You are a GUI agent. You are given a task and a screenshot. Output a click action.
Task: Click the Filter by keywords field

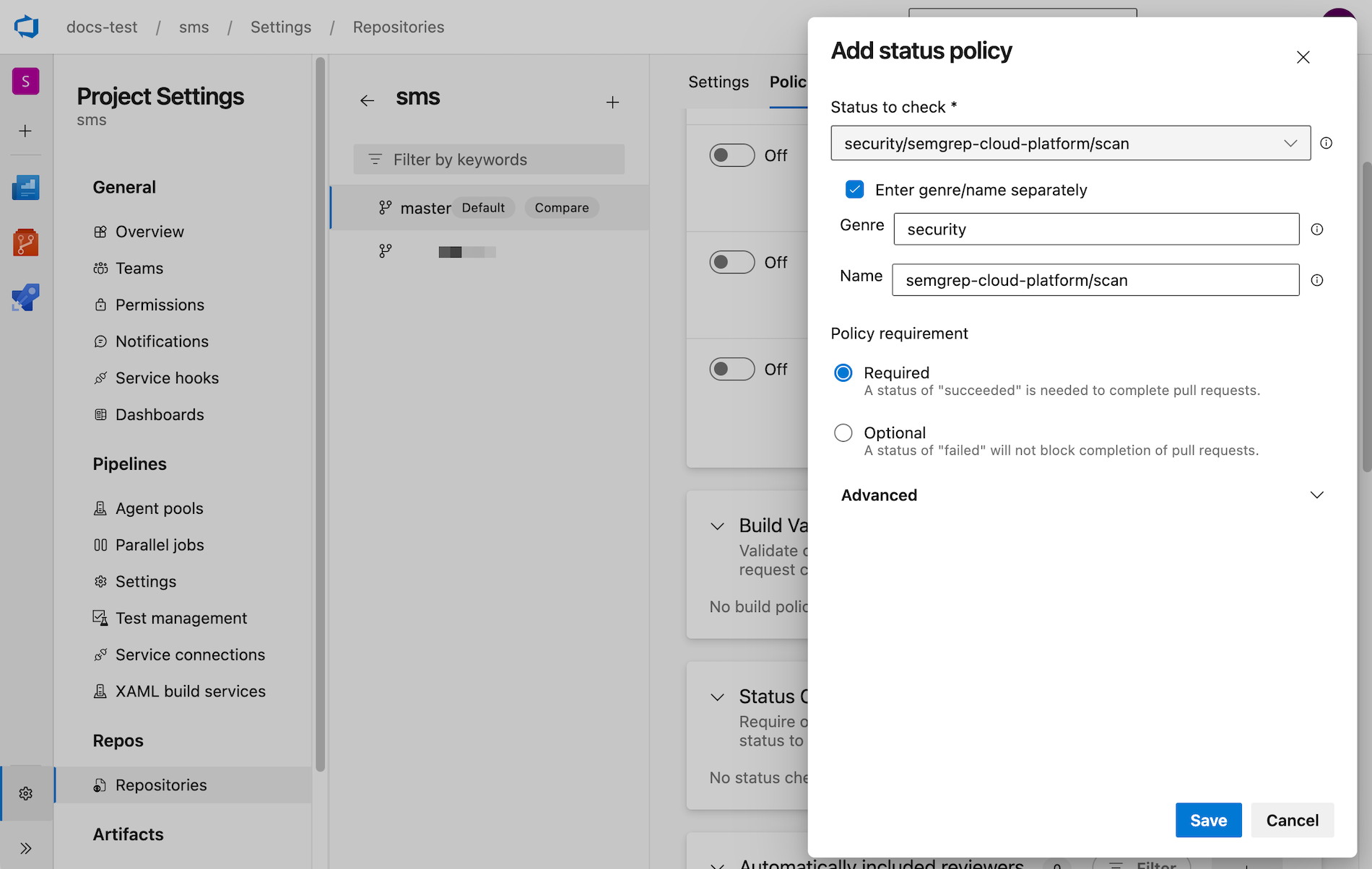tap(488, 159)
